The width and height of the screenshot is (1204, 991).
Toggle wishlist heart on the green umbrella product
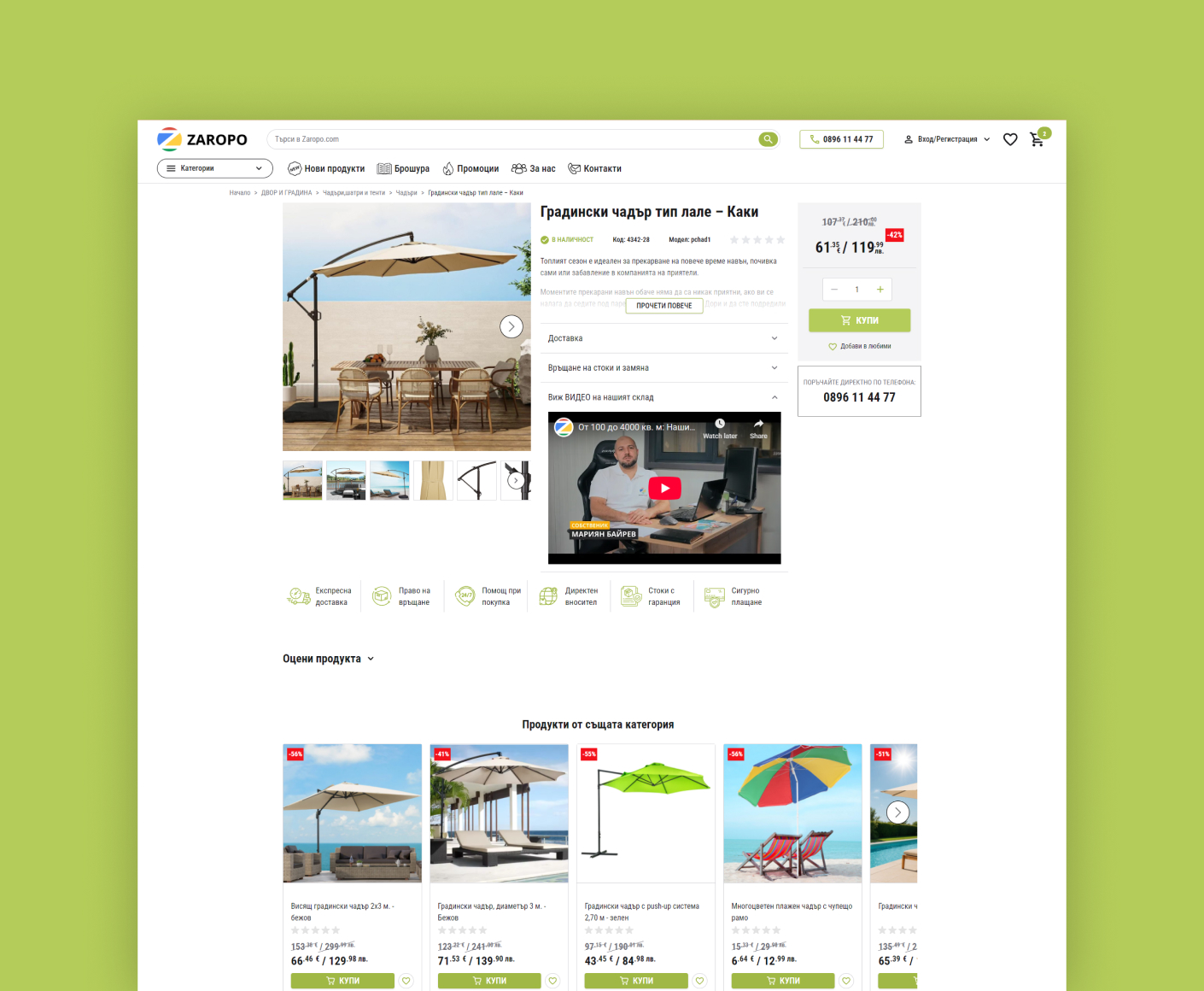(x=699, y=981)
